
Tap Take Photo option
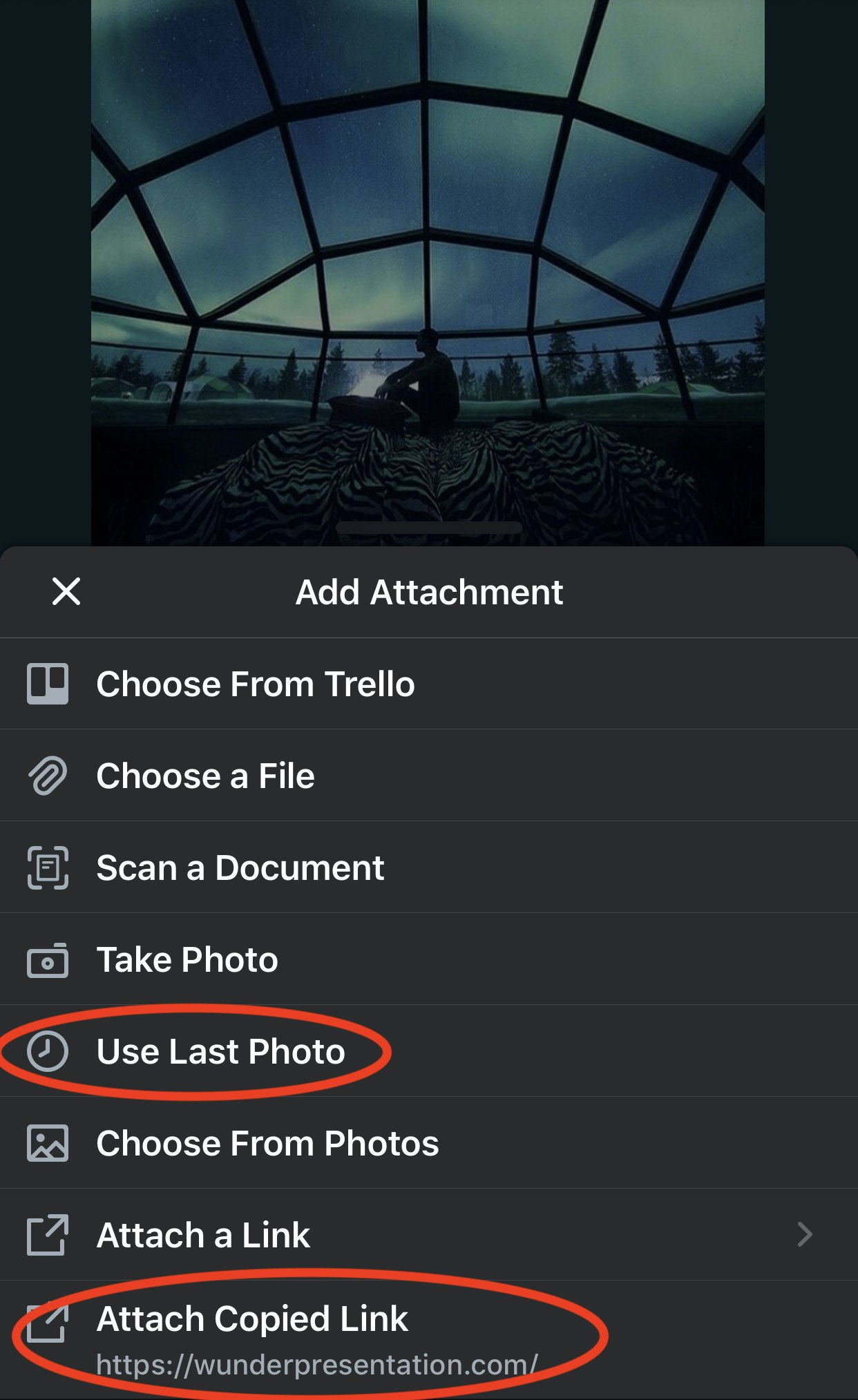point(187,960)
